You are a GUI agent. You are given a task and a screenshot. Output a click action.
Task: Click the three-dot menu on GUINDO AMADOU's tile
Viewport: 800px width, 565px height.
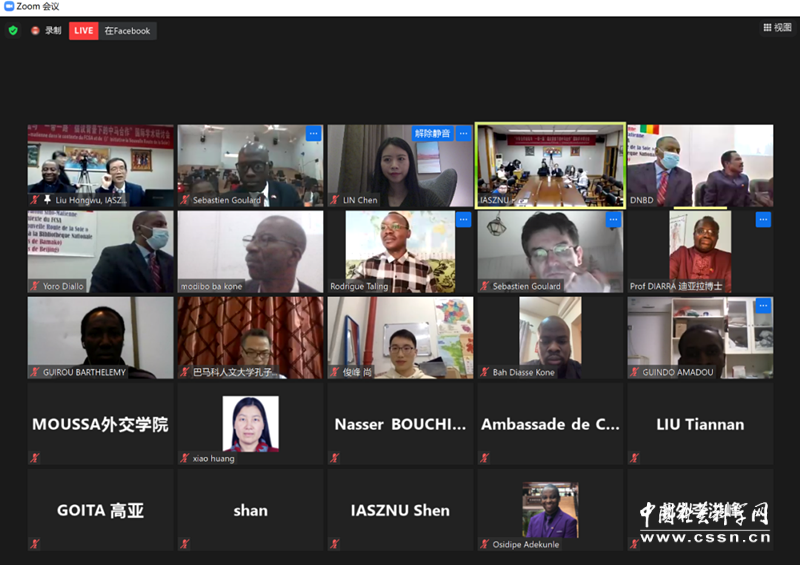pyautogui.click(x=763, y=307)
